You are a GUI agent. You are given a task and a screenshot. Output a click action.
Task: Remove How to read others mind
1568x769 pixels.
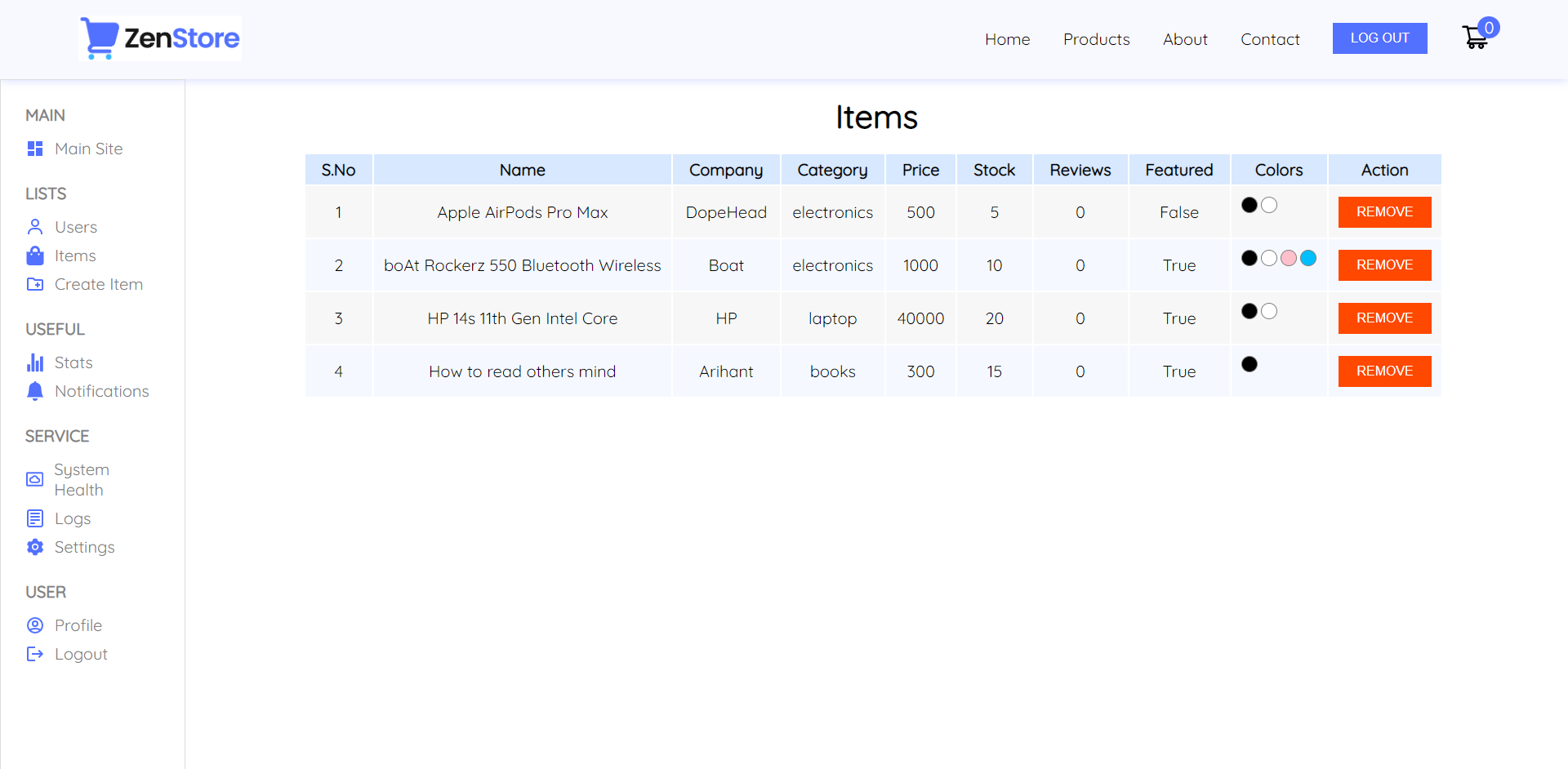click(1384, 371)
